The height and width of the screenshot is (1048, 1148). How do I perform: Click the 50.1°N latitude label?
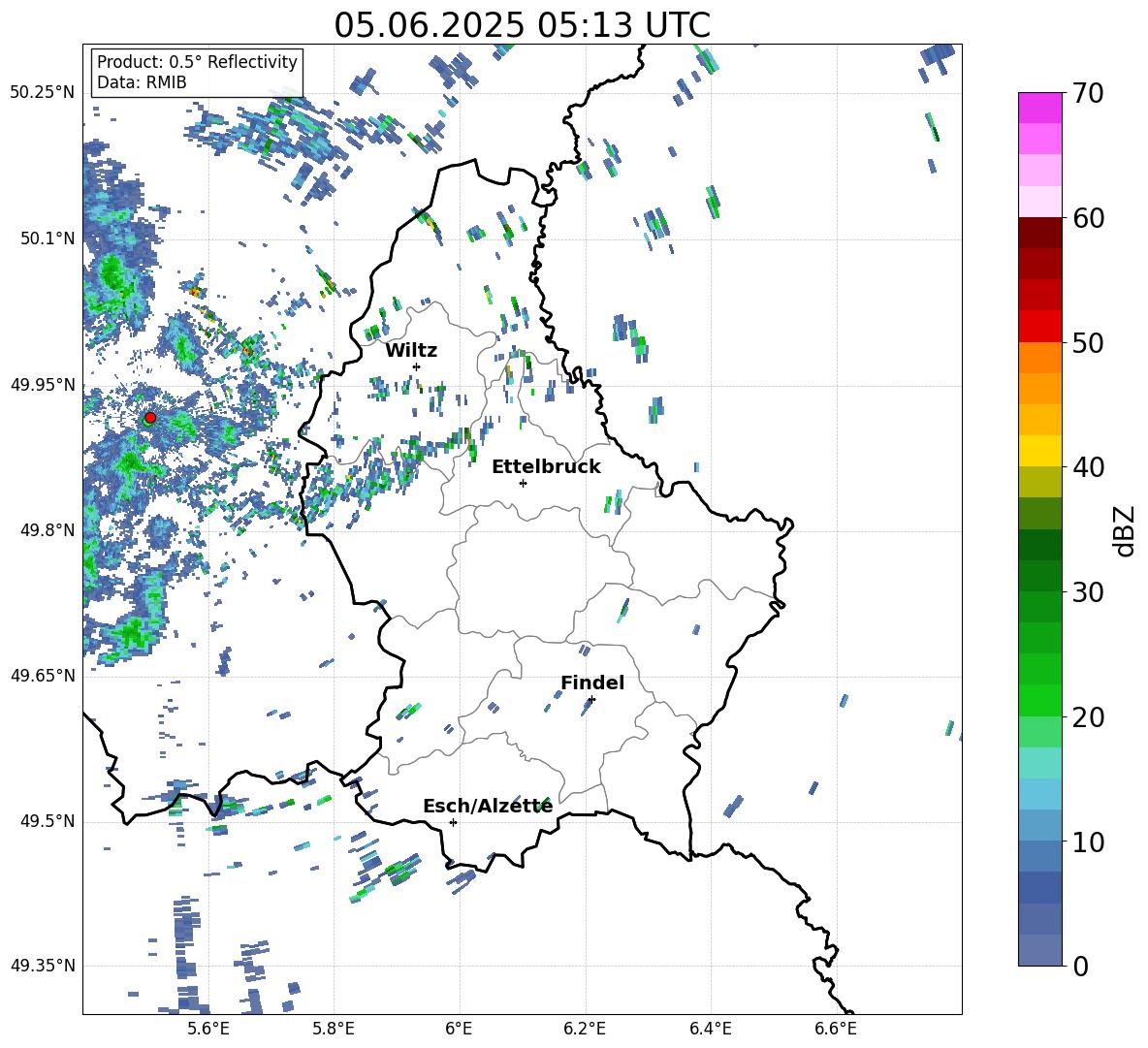48,238
